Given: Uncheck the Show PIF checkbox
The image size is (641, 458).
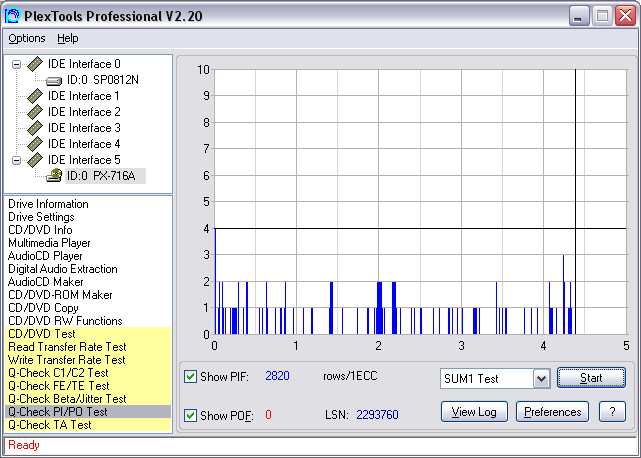Looking at the screenshot, I should [x=190, y=376].
